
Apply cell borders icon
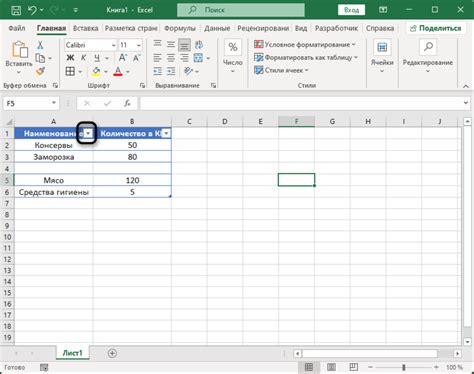(x=70, y=71)
